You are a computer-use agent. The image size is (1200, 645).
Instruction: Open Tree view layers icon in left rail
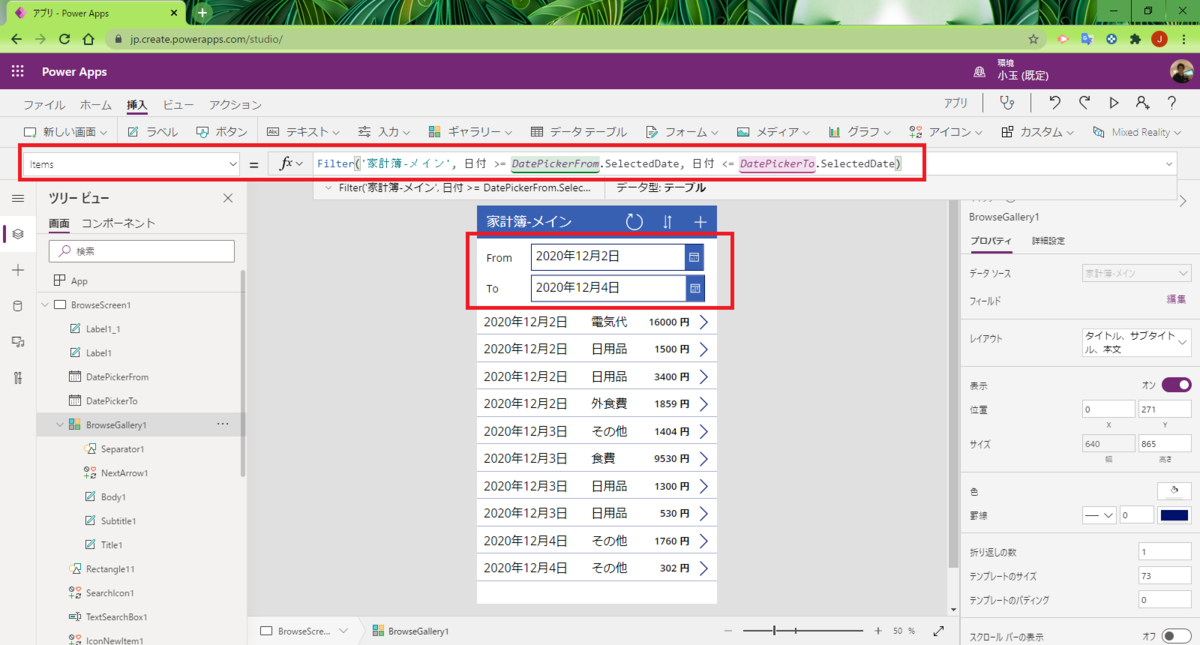coord(17,234)
